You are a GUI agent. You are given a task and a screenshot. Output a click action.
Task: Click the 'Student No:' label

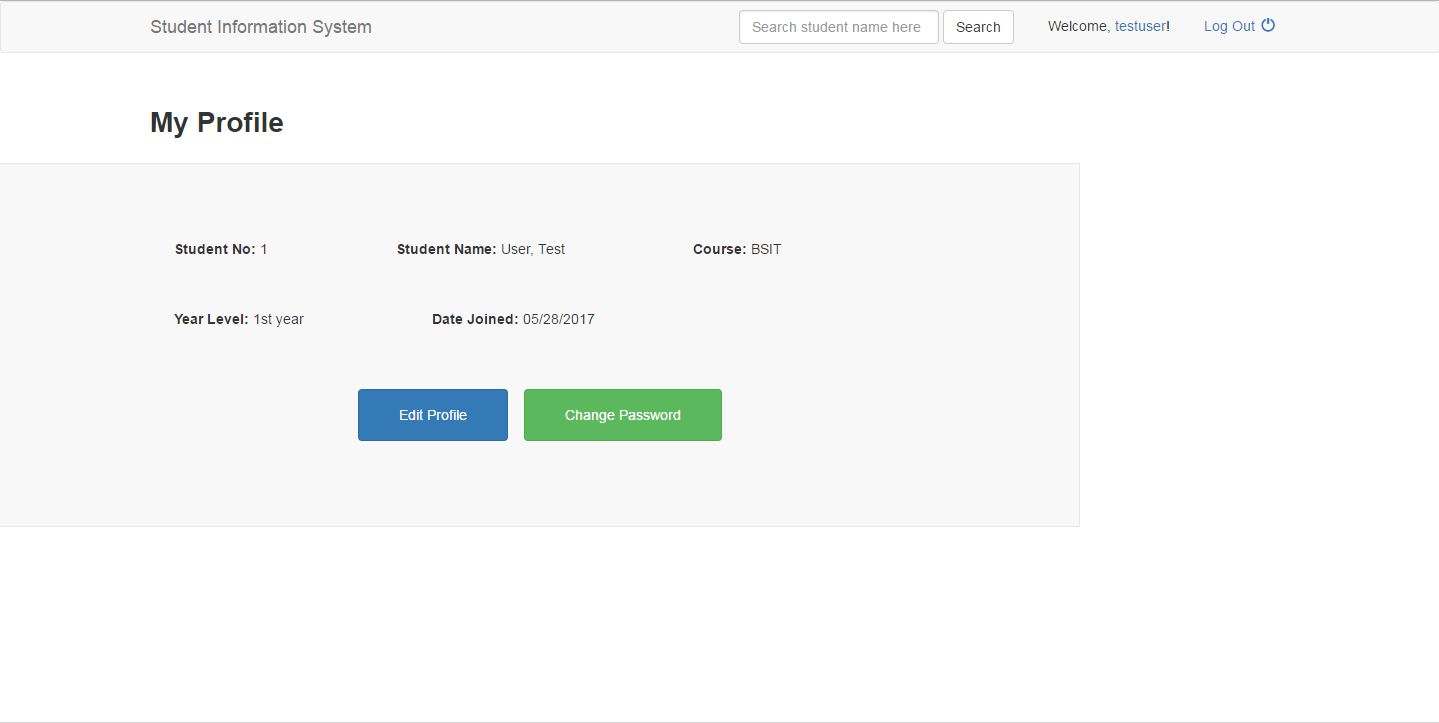pos(215,249)
